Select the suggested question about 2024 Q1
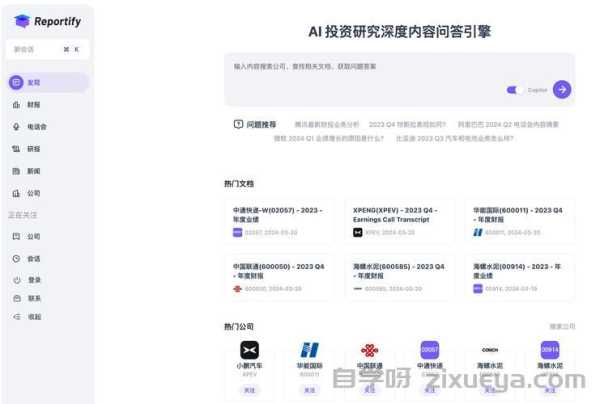 coord(329,138)
